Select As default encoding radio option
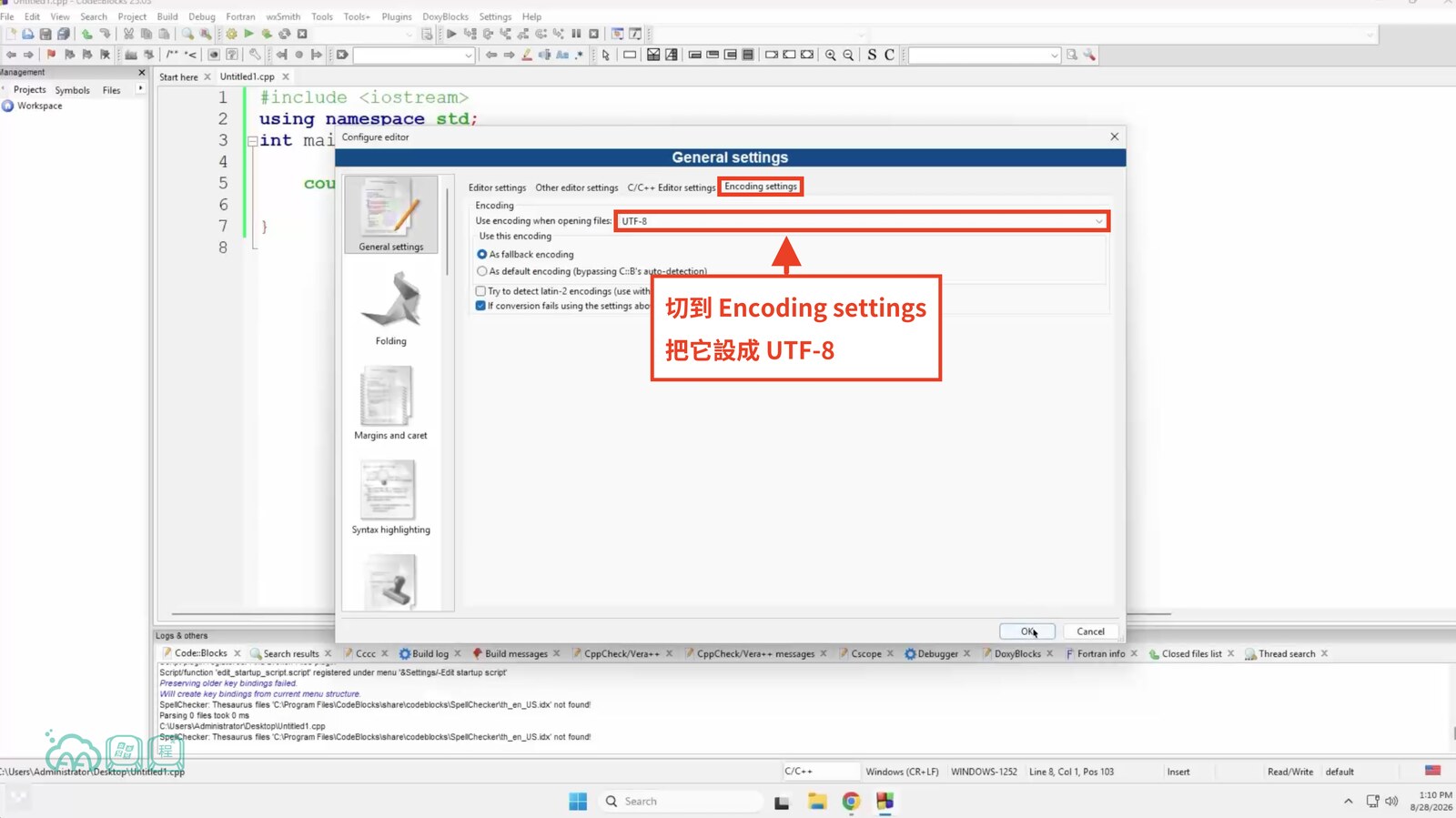The width and height of the screenshot is (1456, 818). 482,271
